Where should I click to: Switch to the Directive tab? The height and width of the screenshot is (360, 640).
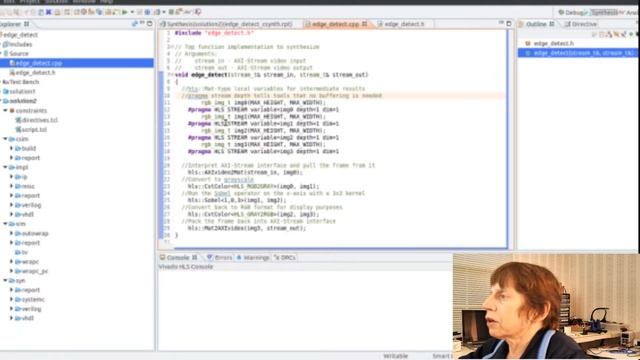[x=580, y=24]
